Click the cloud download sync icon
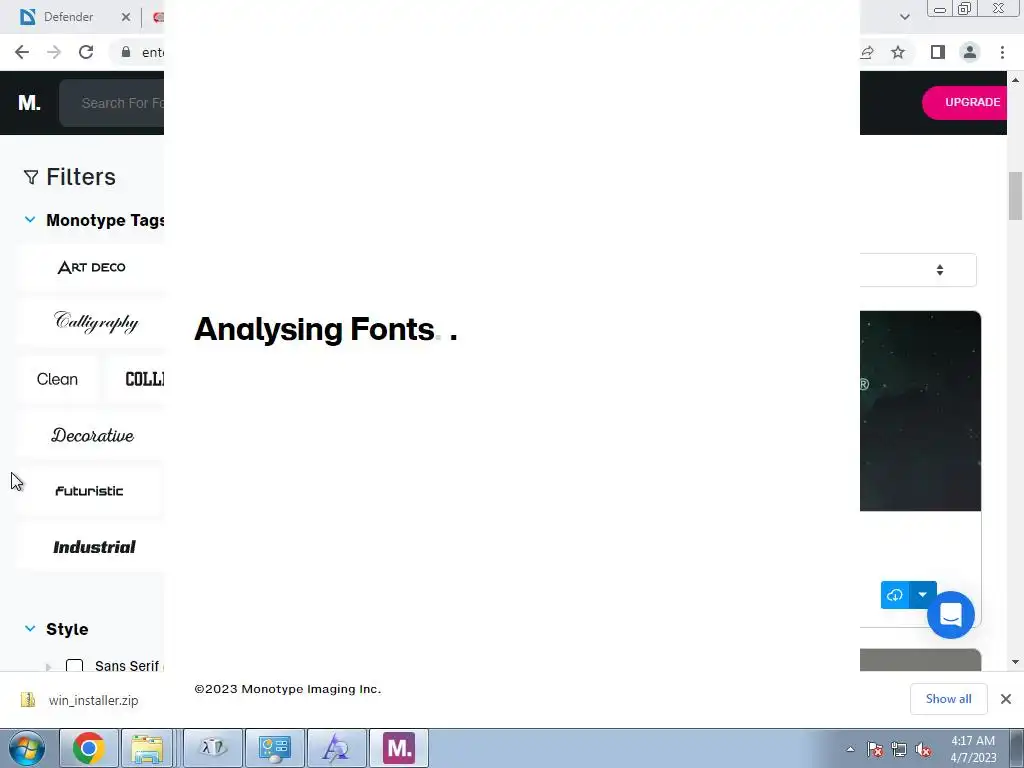The width and height of the screenshot is (1024, 768). (895, 595)
